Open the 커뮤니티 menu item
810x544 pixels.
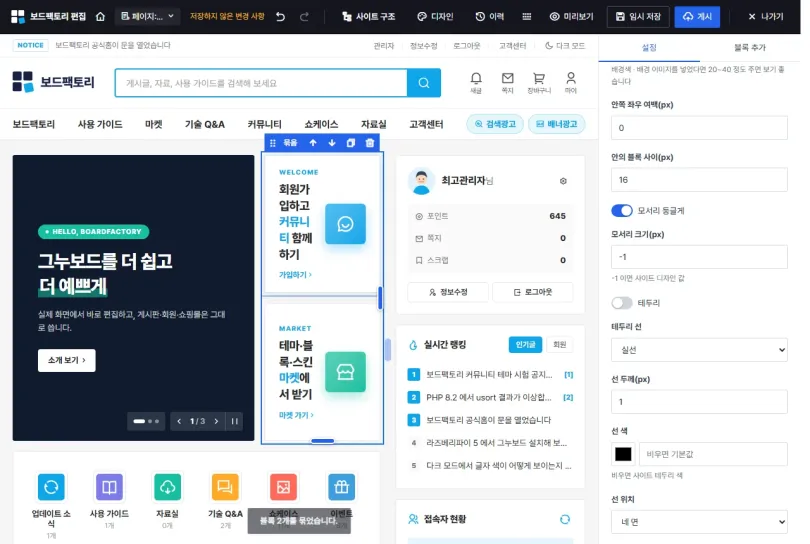click(x=264, y=124)
